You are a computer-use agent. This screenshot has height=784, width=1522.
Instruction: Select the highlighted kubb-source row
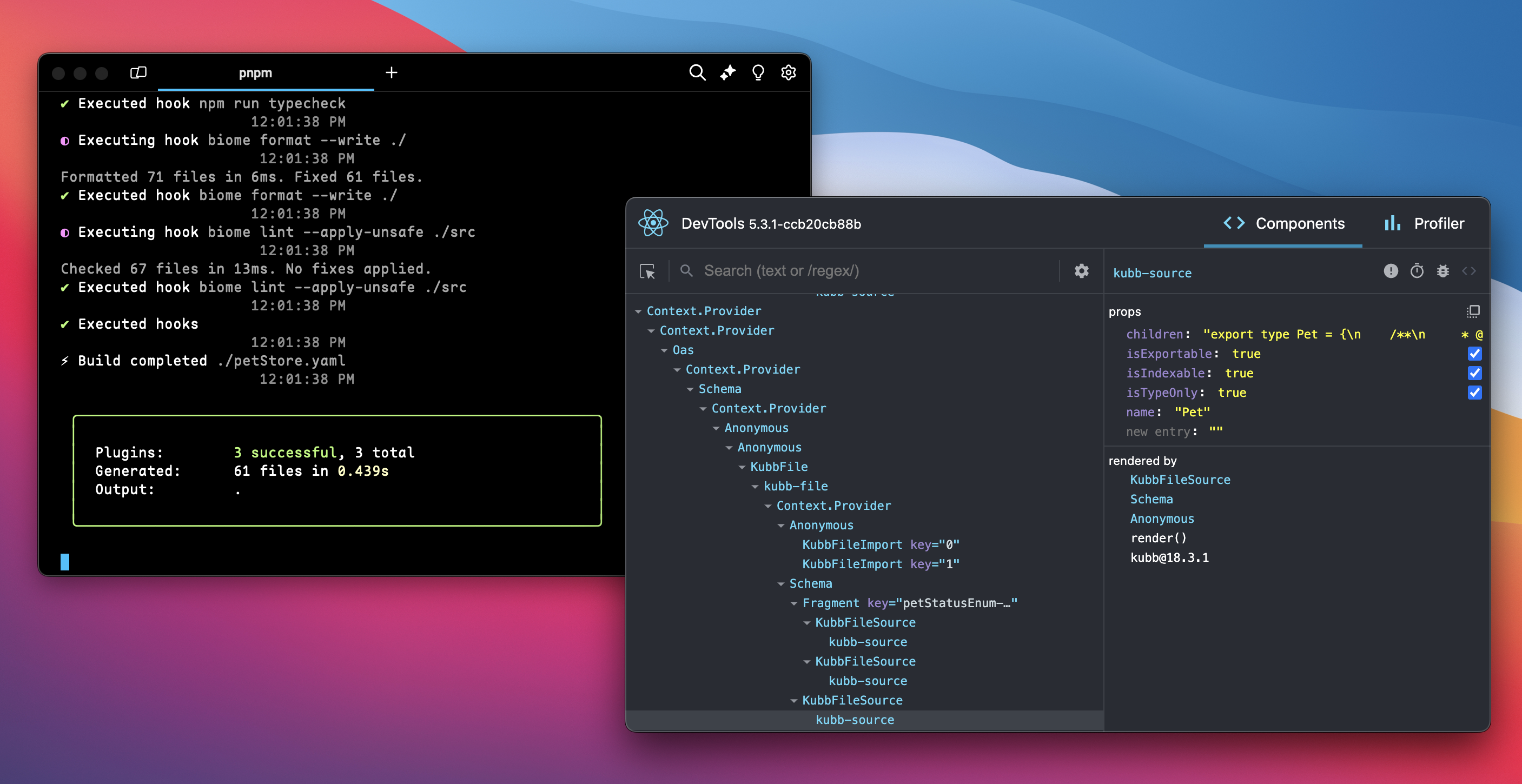[864, 720]
